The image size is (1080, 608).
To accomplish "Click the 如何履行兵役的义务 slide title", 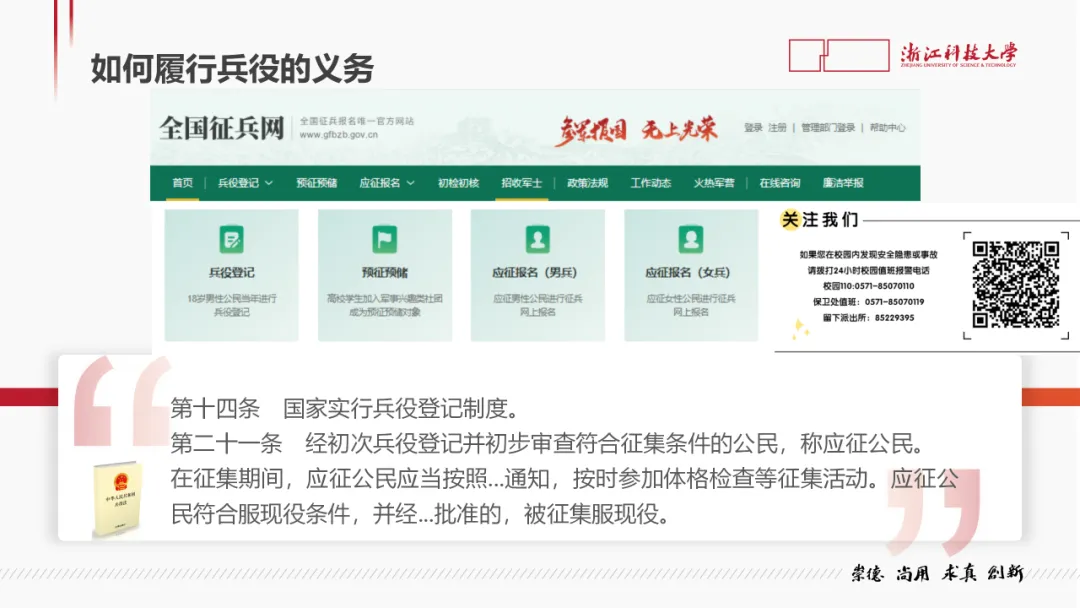I will coord(232,69).
